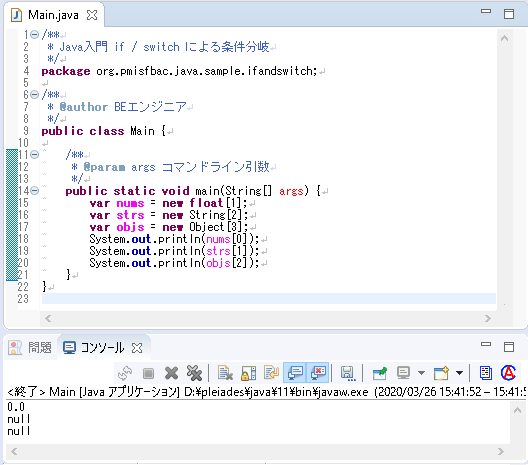528x465 pixels.
Task: Toggle Scroll Lock in console toolbar
Action: [x=249, y=373]
